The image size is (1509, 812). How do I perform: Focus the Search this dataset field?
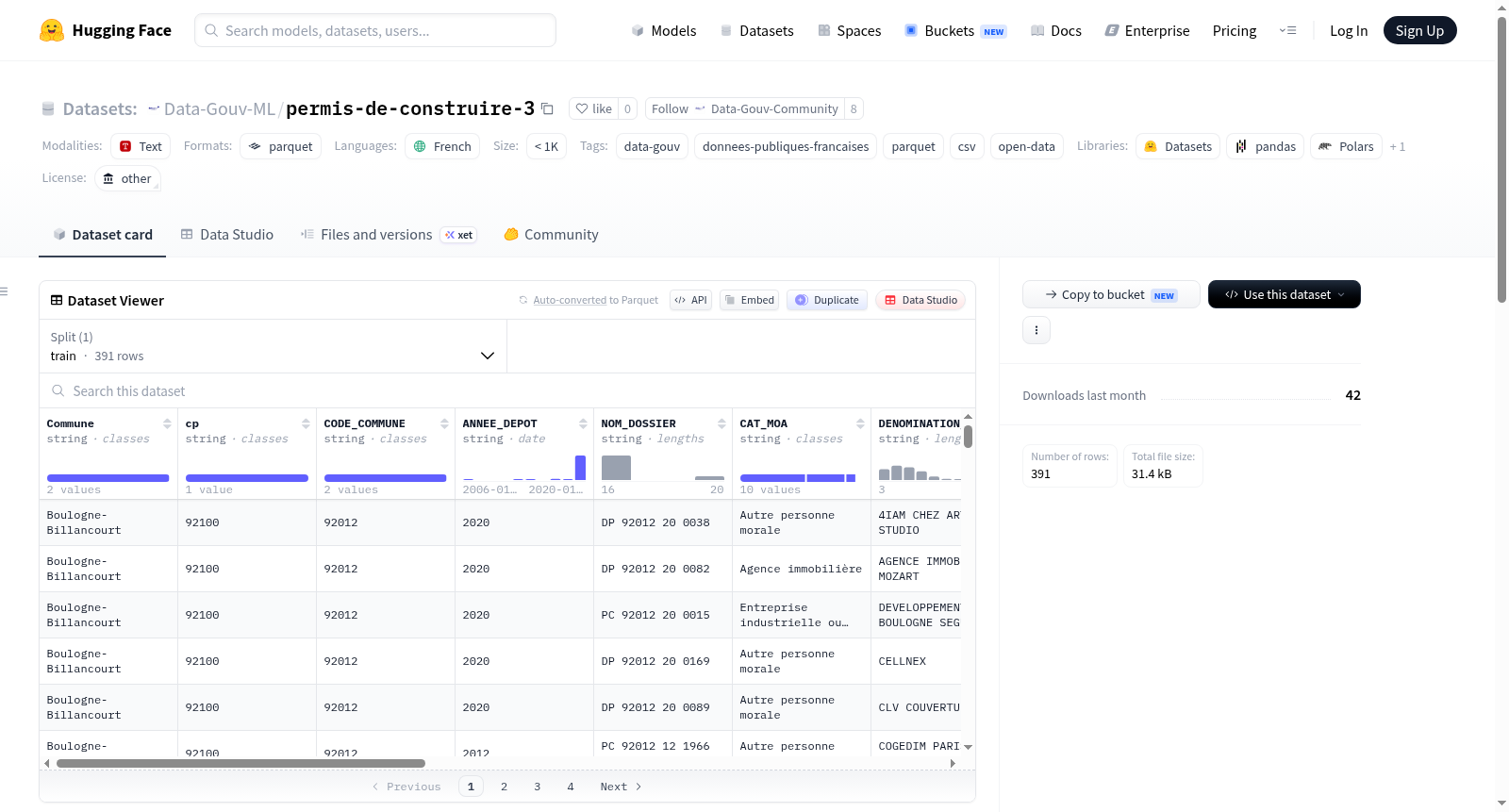507,390
